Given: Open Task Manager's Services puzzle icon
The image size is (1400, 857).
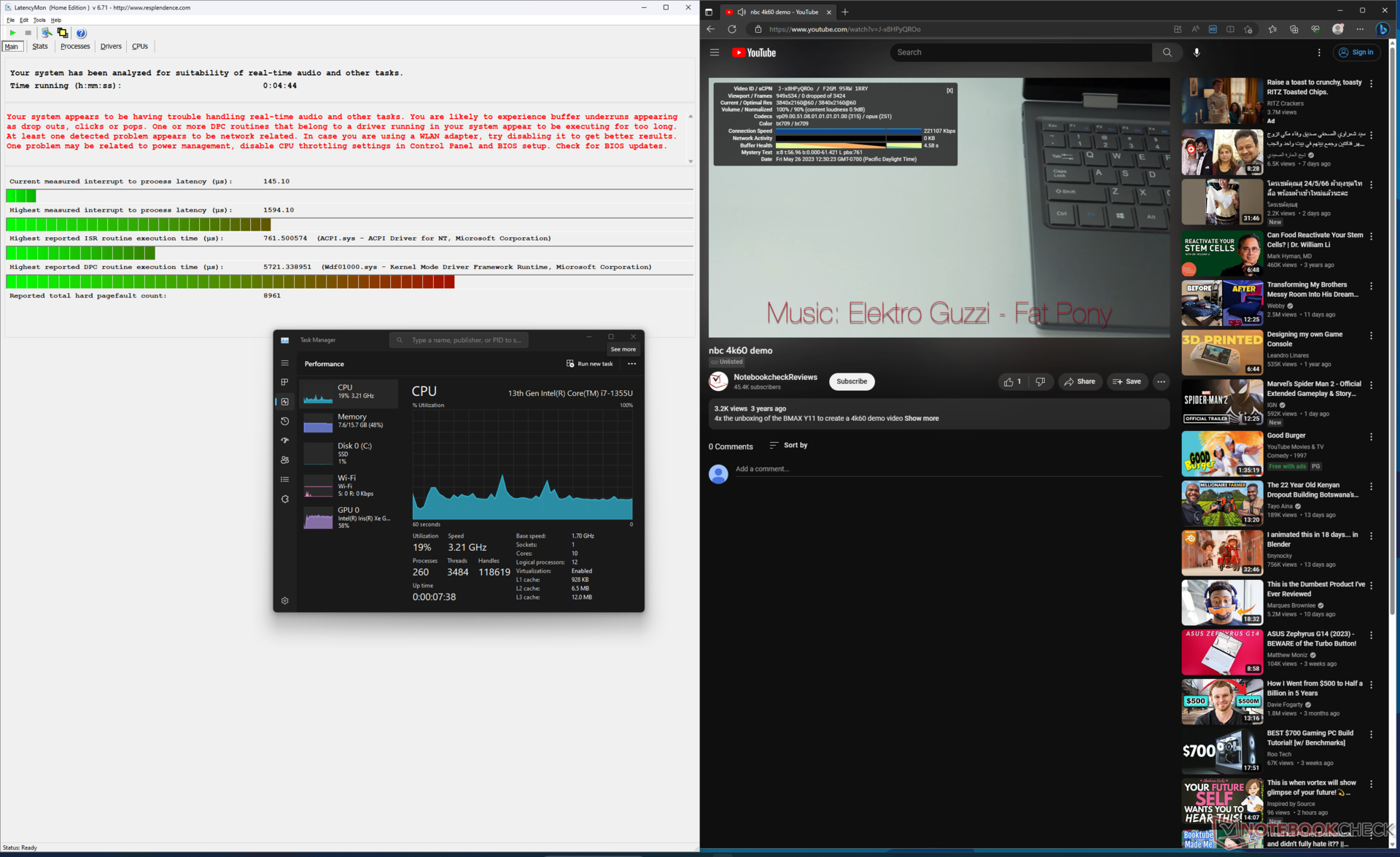Looking at the screenshot, I should [285, 499].
